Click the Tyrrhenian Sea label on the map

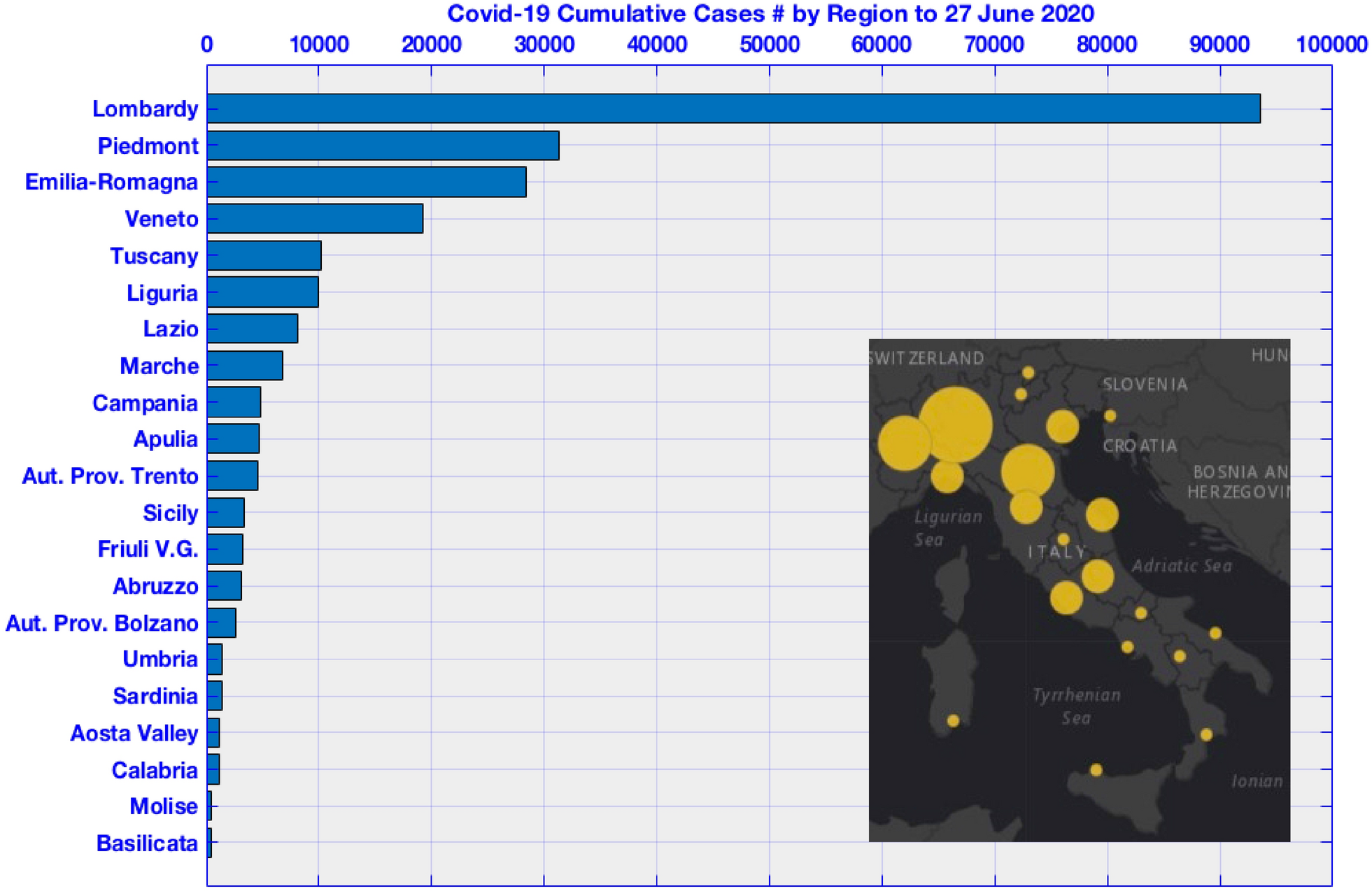click(1077, 706)
